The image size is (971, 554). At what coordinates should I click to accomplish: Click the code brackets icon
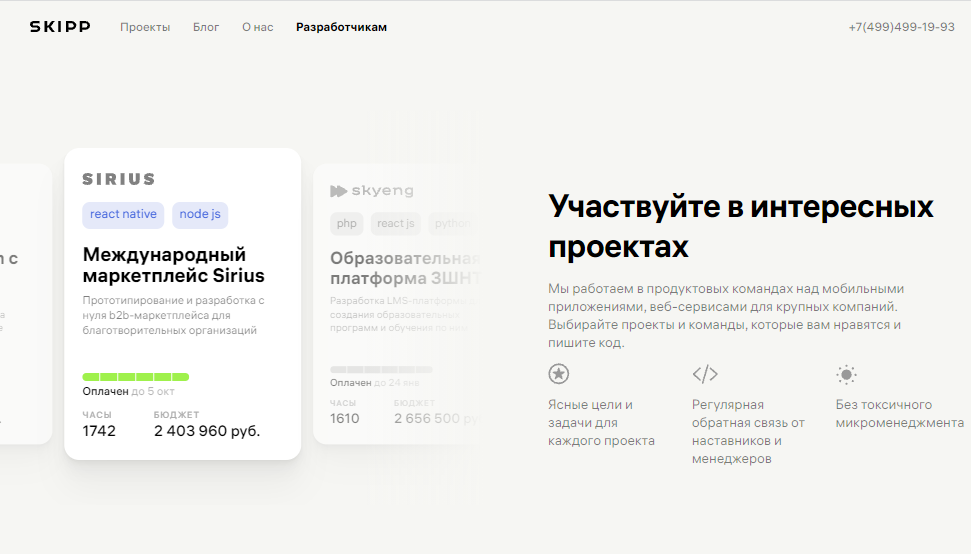point(705,374)
